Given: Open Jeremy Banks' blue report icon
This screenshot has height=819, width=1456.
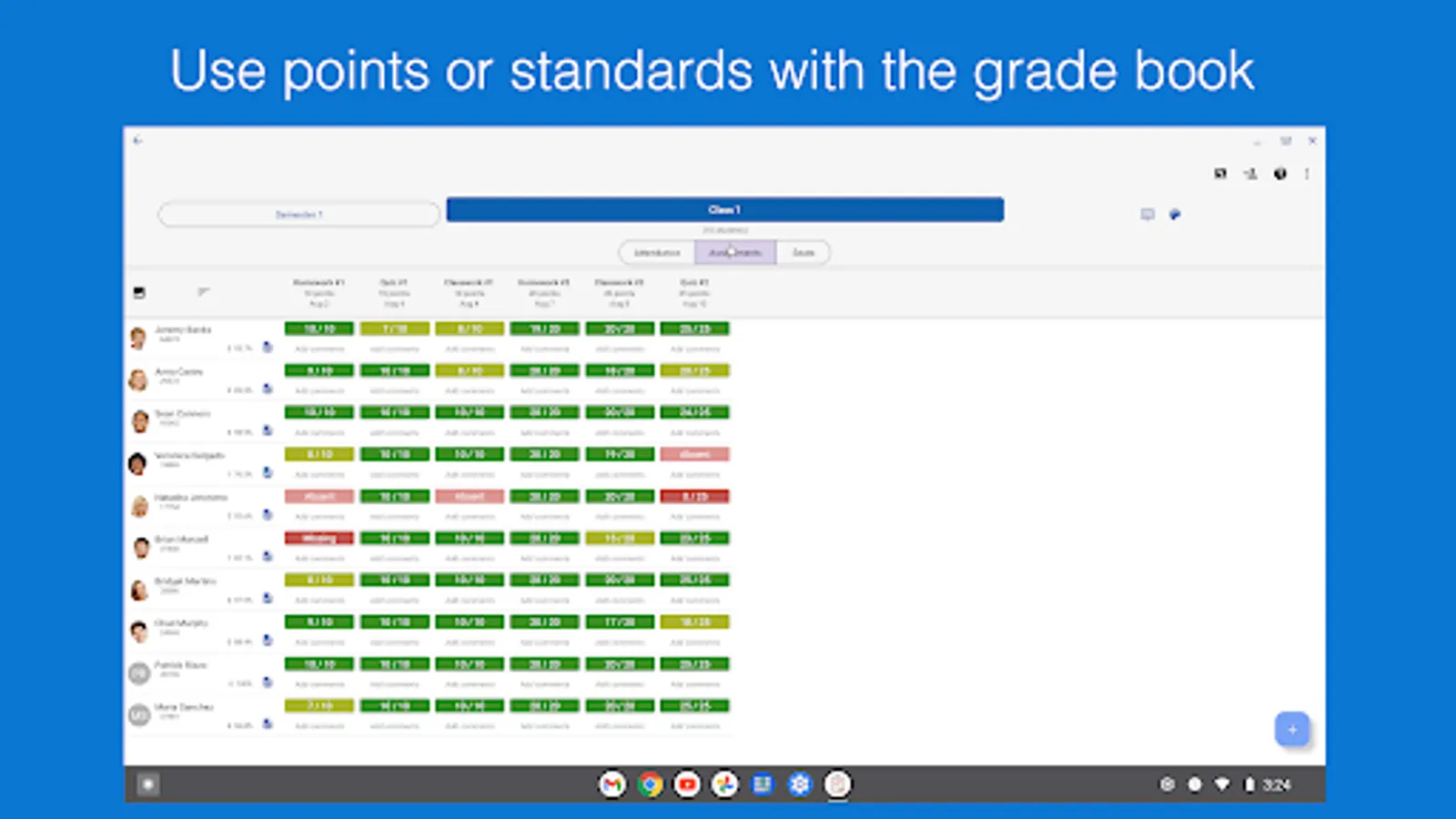Looking at the screenshot, I should point(268,347).
